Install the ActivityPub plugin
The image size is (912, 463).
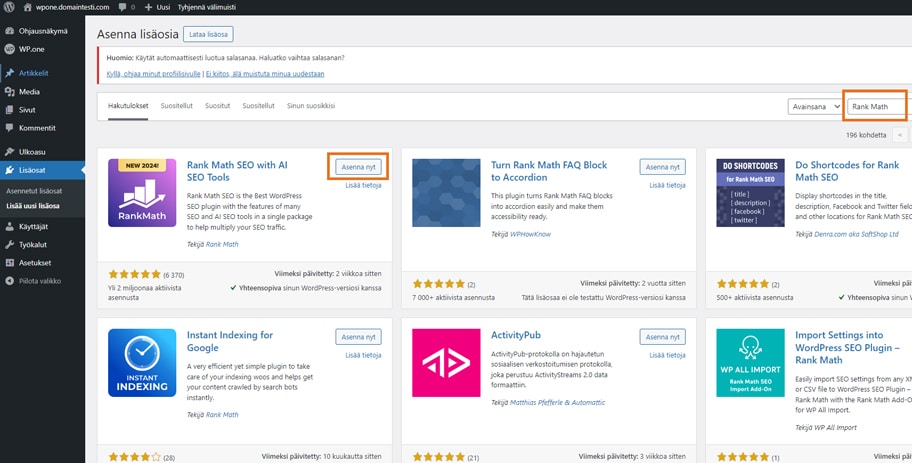pyautogui.click(x=662, y=337)
